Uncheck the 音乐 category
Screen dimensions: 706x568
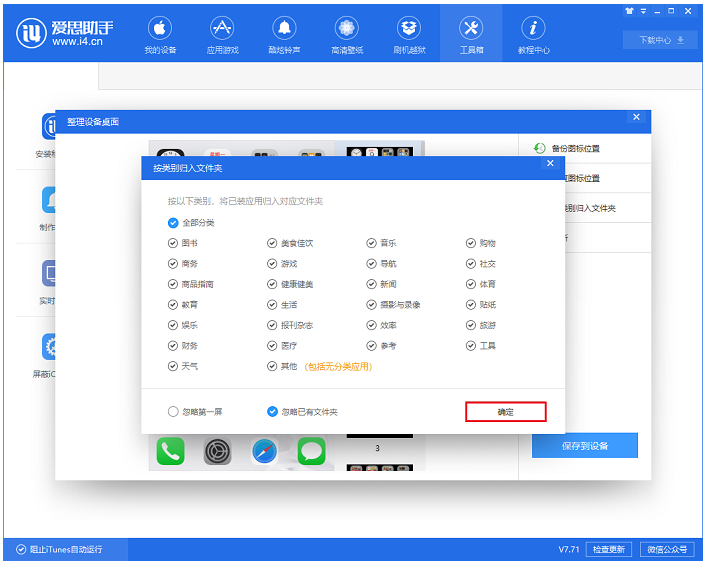click(371, 243)
